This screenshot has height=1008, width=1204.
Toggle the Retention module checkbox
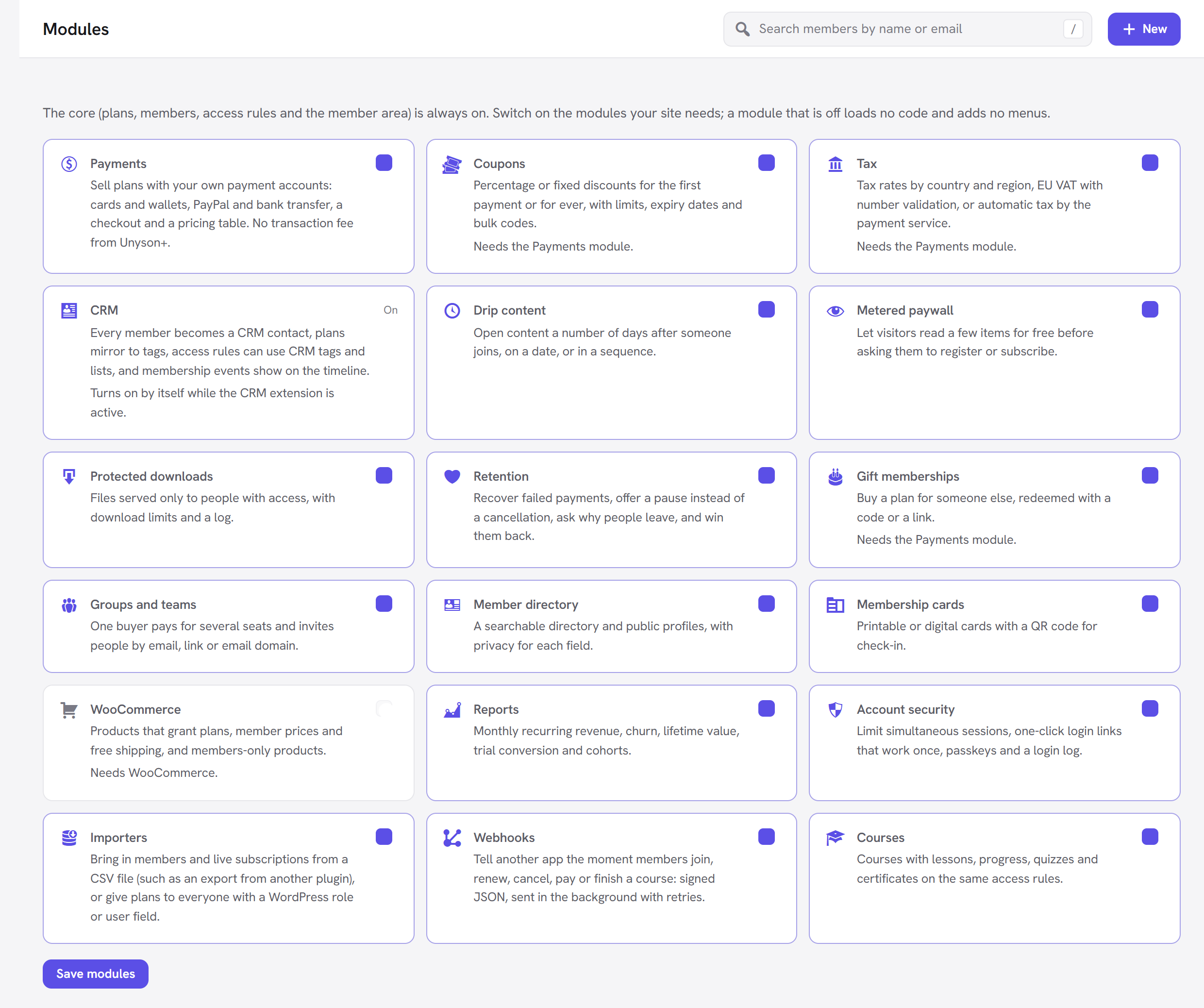coord(767,475)
